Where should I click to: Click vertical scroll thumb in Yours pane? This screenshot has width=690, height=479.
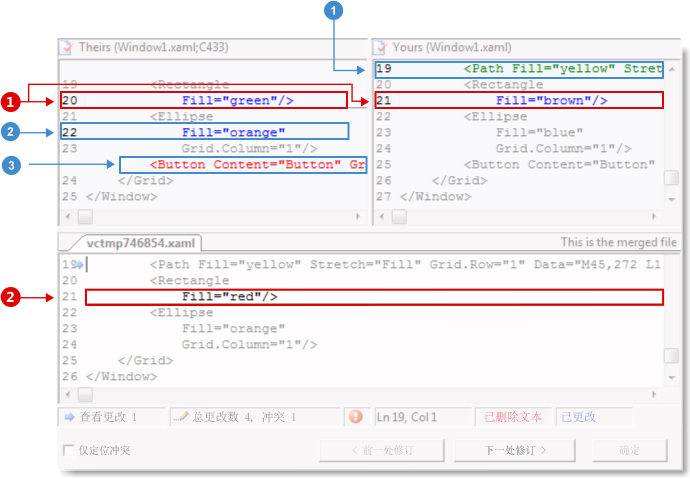click(x=672, y=178)
